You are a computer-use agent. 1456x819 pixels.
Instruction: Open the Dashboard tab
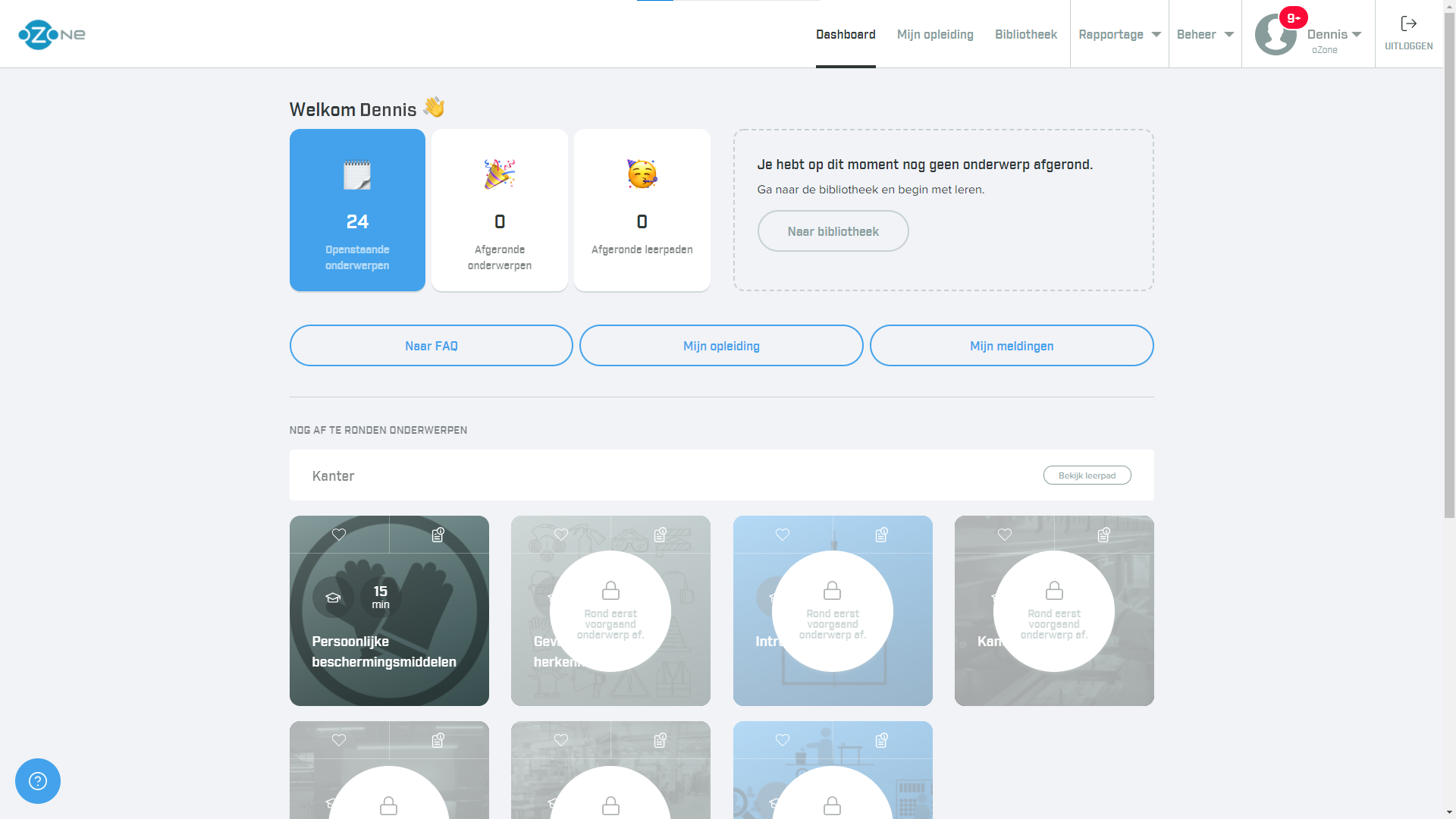coord(846,34)
